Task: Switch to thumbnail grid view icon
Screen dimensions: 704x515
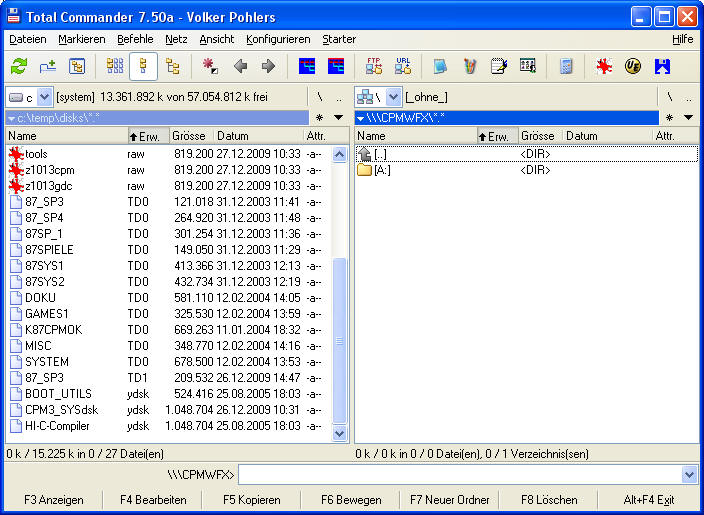Action: [115, 66]
